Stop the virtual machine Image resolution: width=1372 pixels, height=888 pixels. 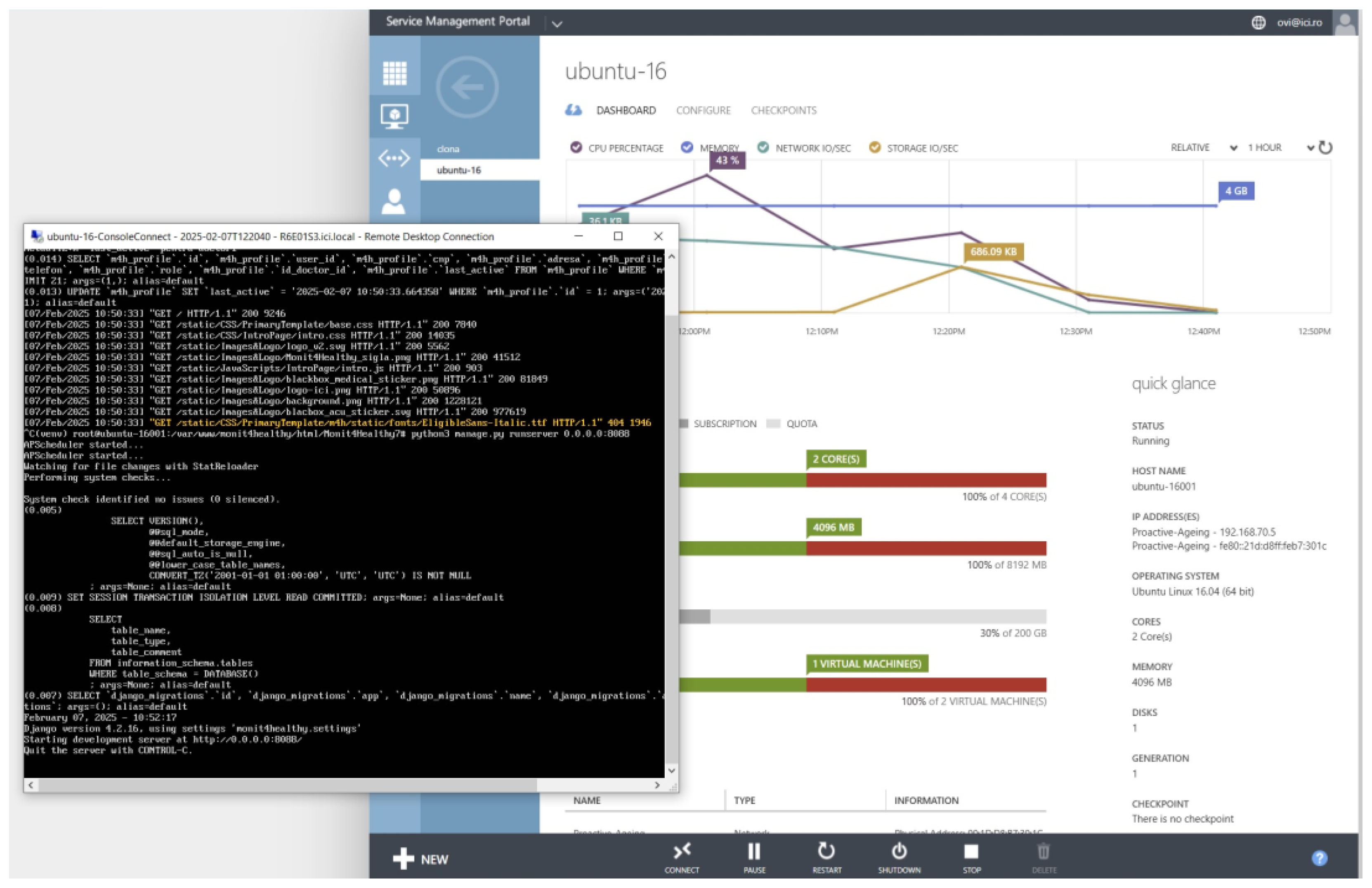click(x=971, y=851)
